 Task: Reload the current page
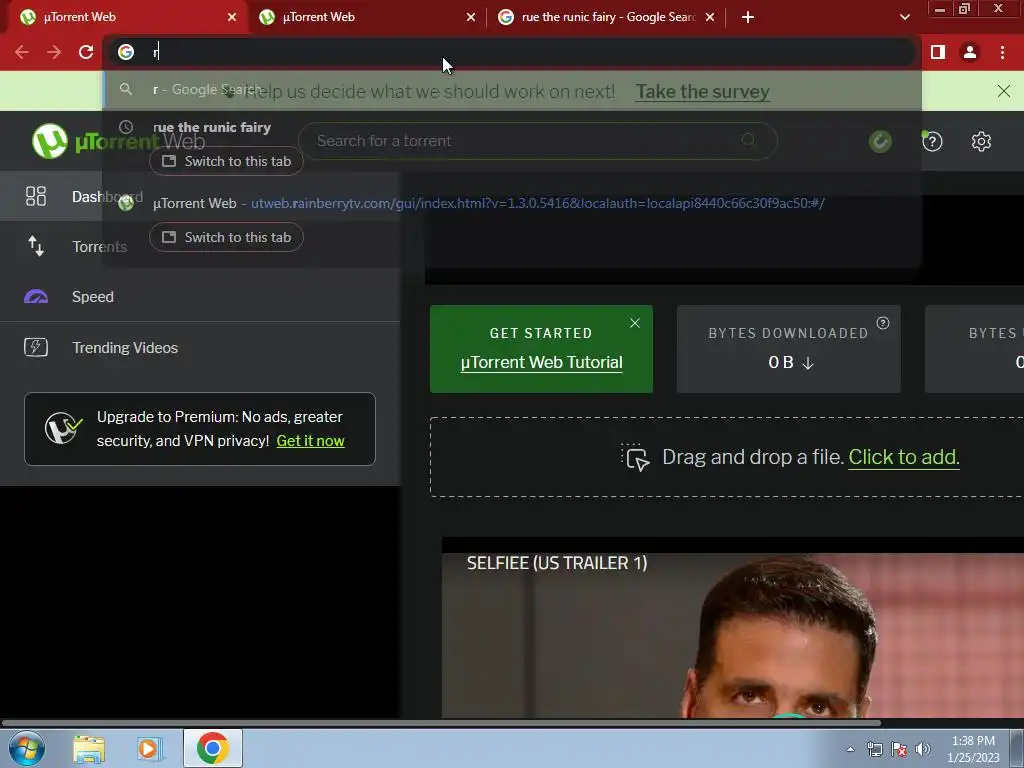click(86, 52)
